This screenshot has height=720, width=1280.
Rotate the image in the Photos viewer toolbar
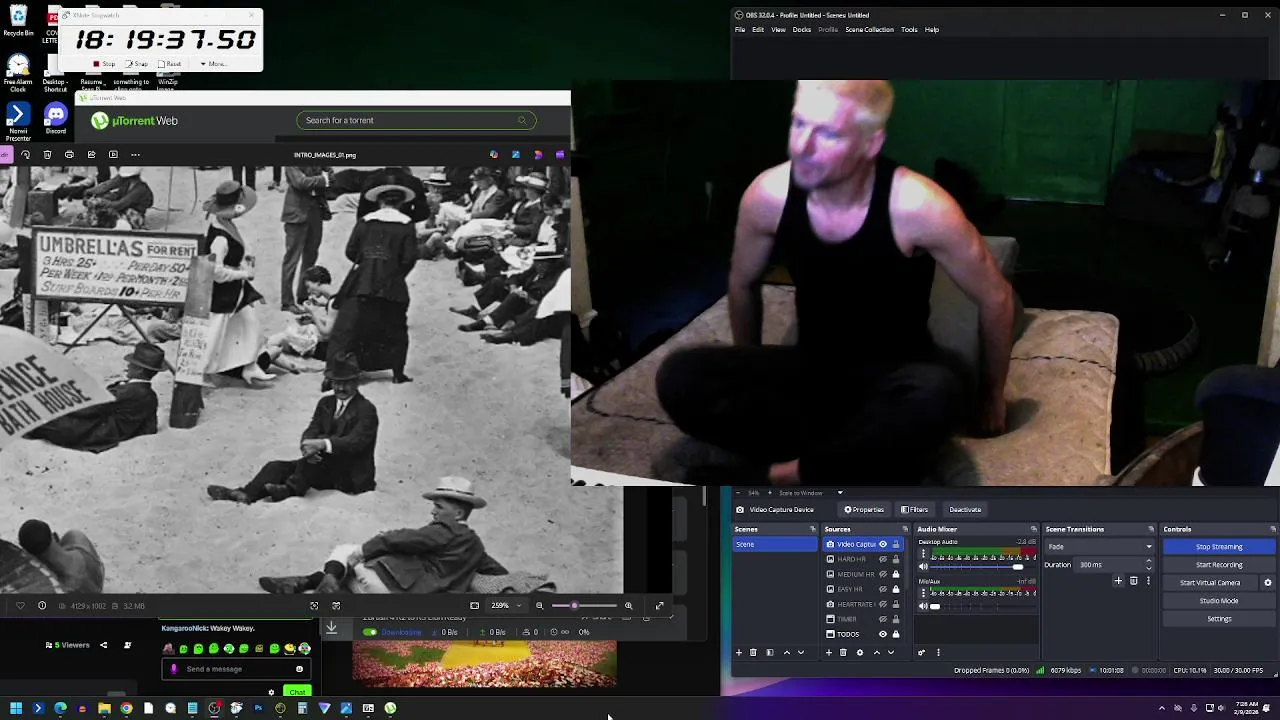pyautogui.click(x=25, y=155)
